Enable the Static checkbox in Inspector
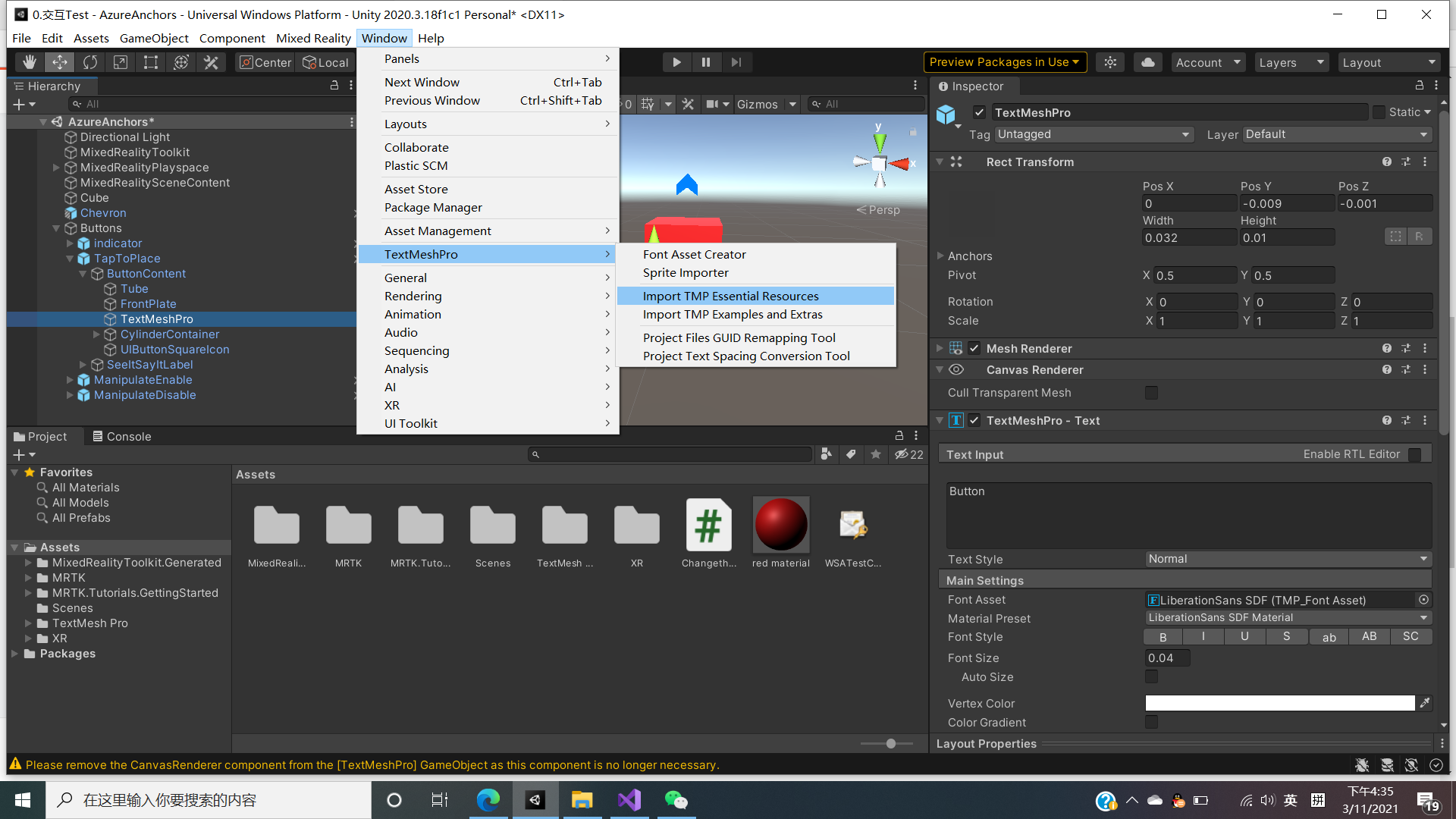The image size is (1456, 819). click(x=1379, y=112)
